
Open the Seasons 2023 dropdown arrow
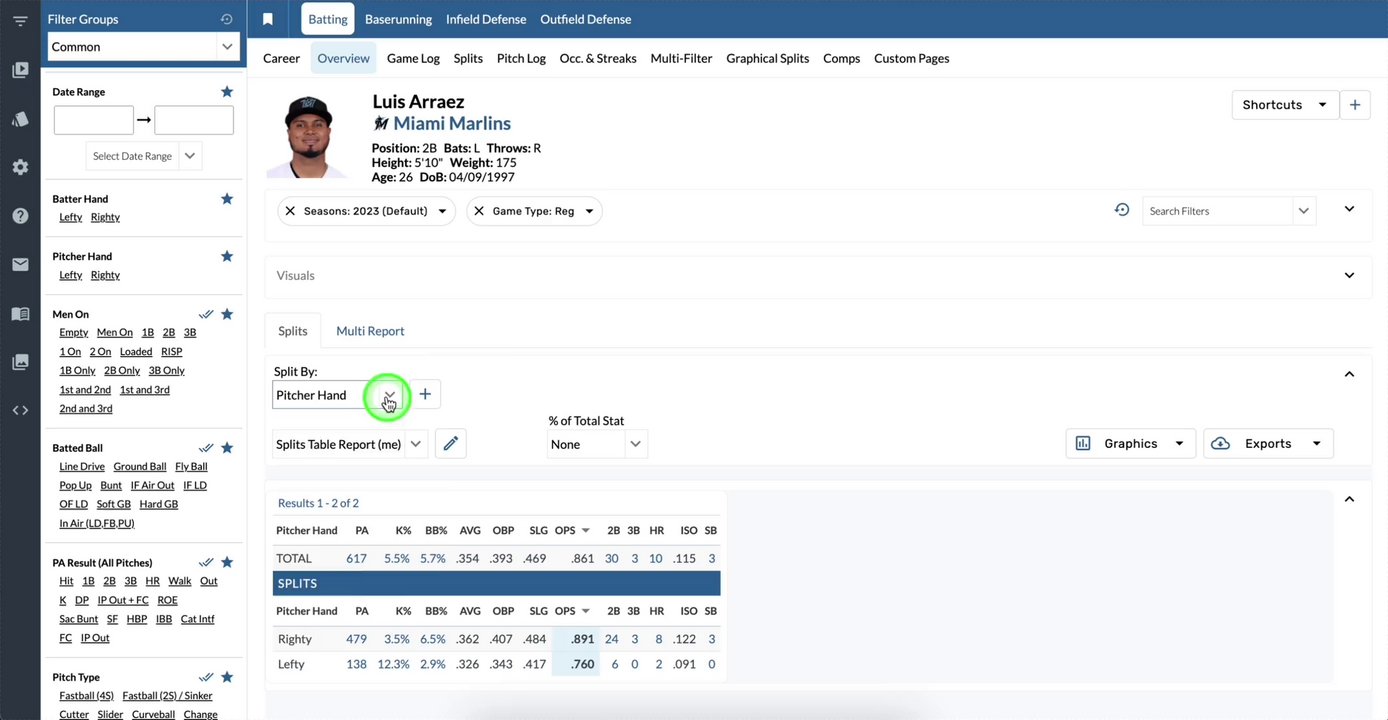[442, 211]
